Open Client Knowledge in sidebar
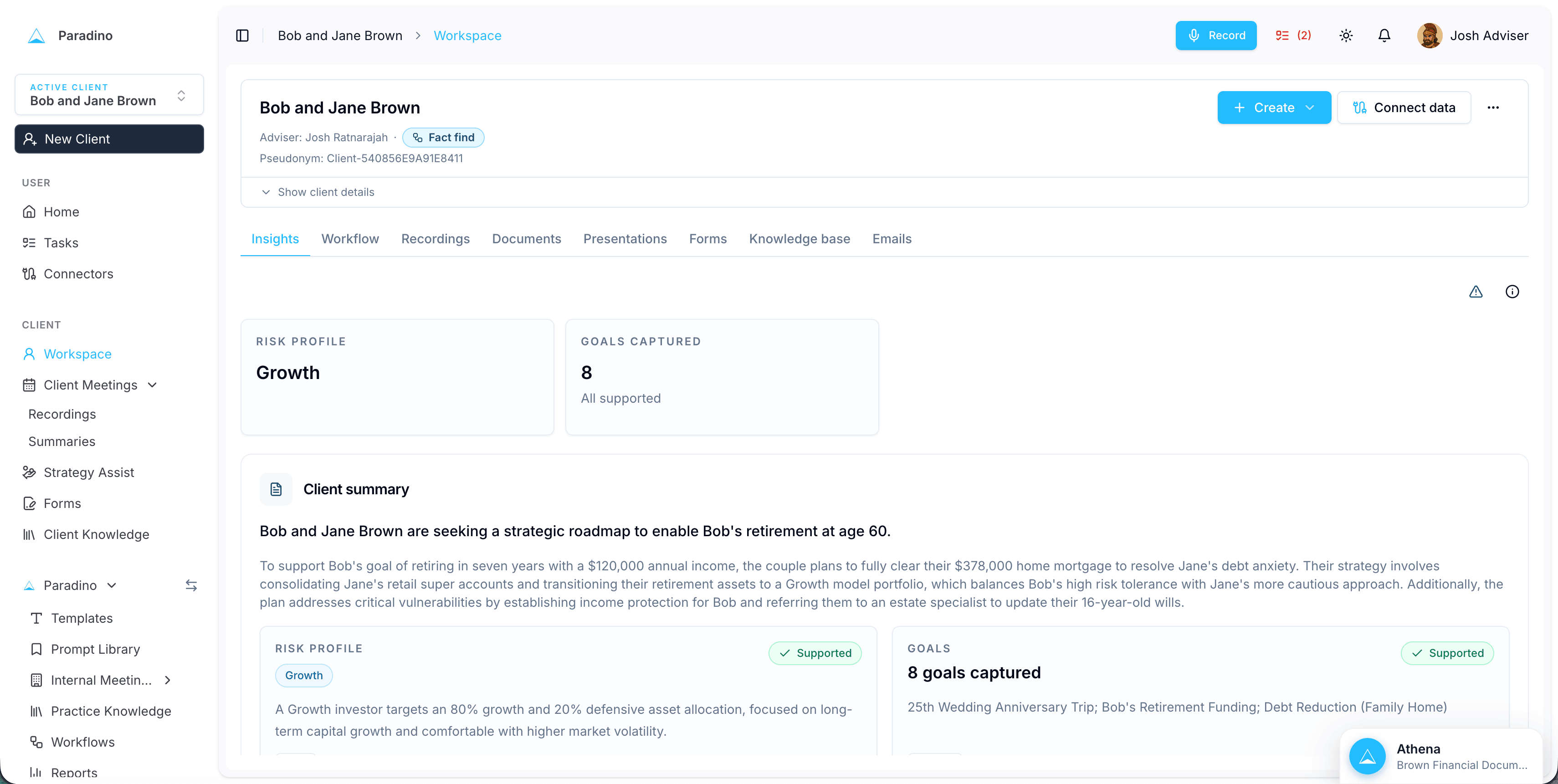This screenshot has width=1558, height=784. 86,535
